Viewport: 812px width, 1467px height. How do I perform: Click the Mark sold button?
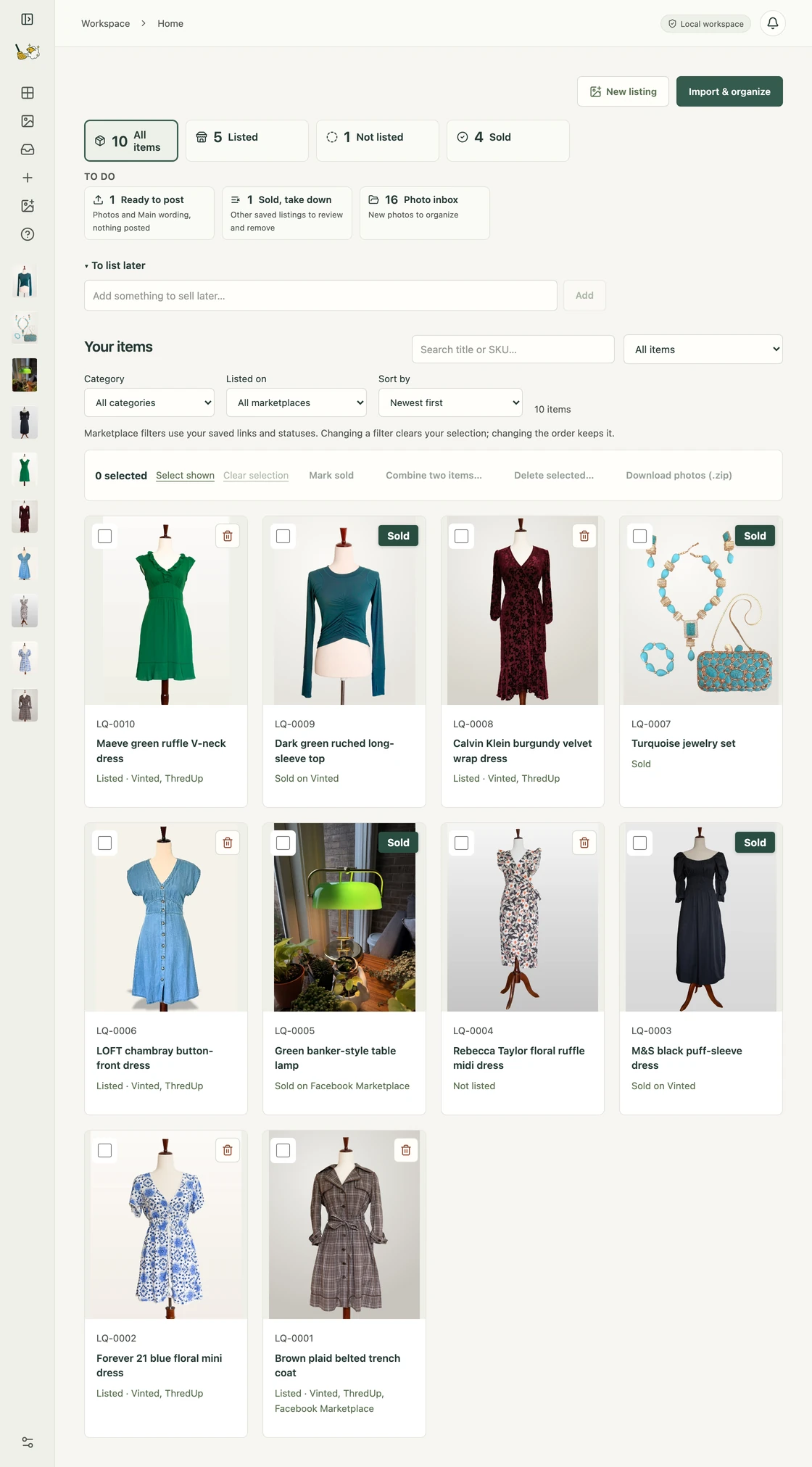(x=331, y=476)
